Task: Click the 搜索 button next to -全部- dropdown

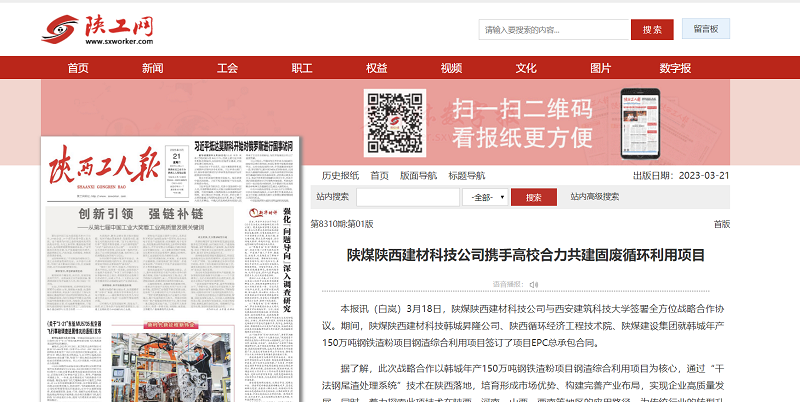Action: click(x=534, y=197)
